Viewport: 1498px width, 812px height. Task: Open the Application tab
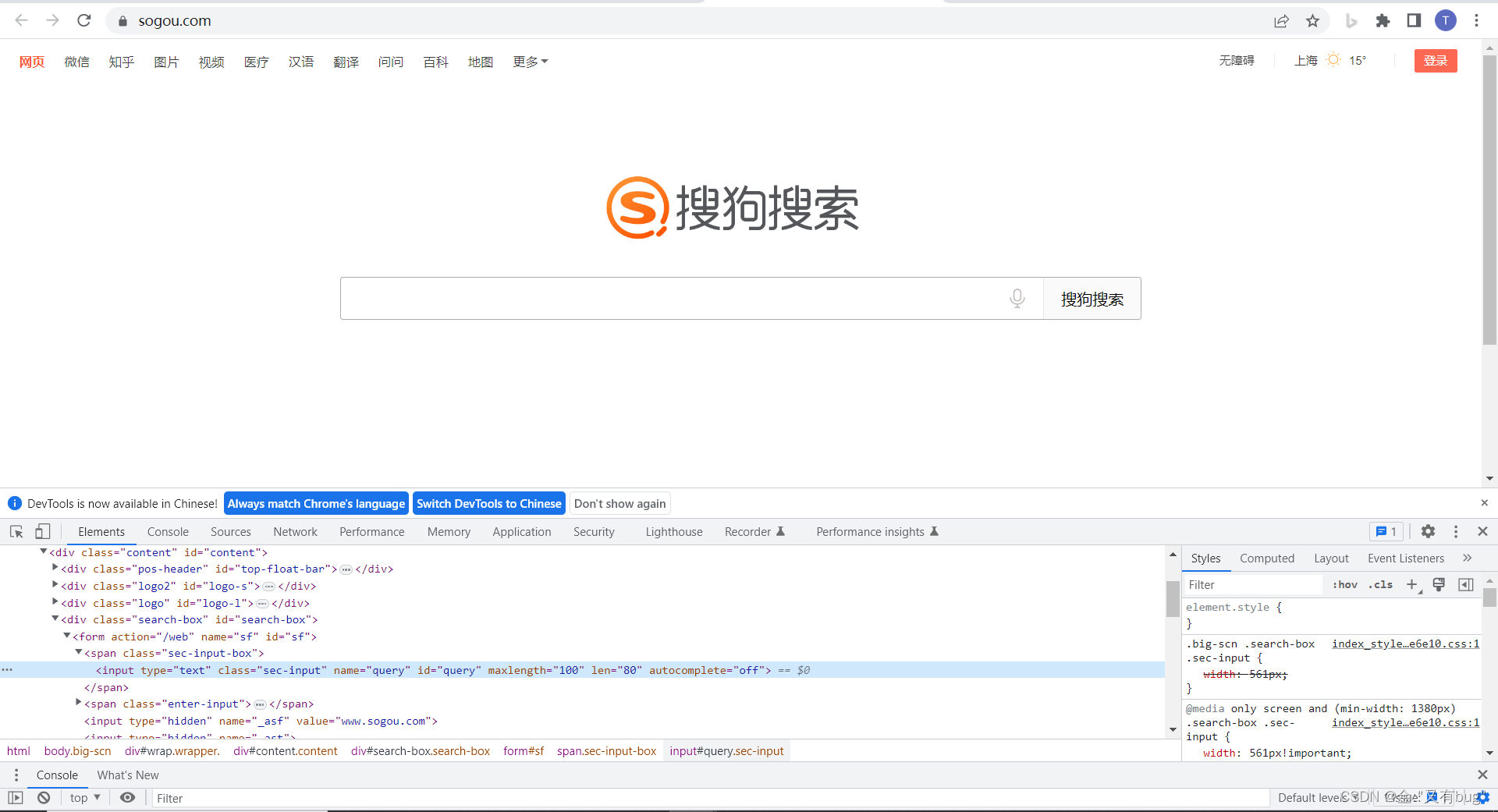pos(522,531)
